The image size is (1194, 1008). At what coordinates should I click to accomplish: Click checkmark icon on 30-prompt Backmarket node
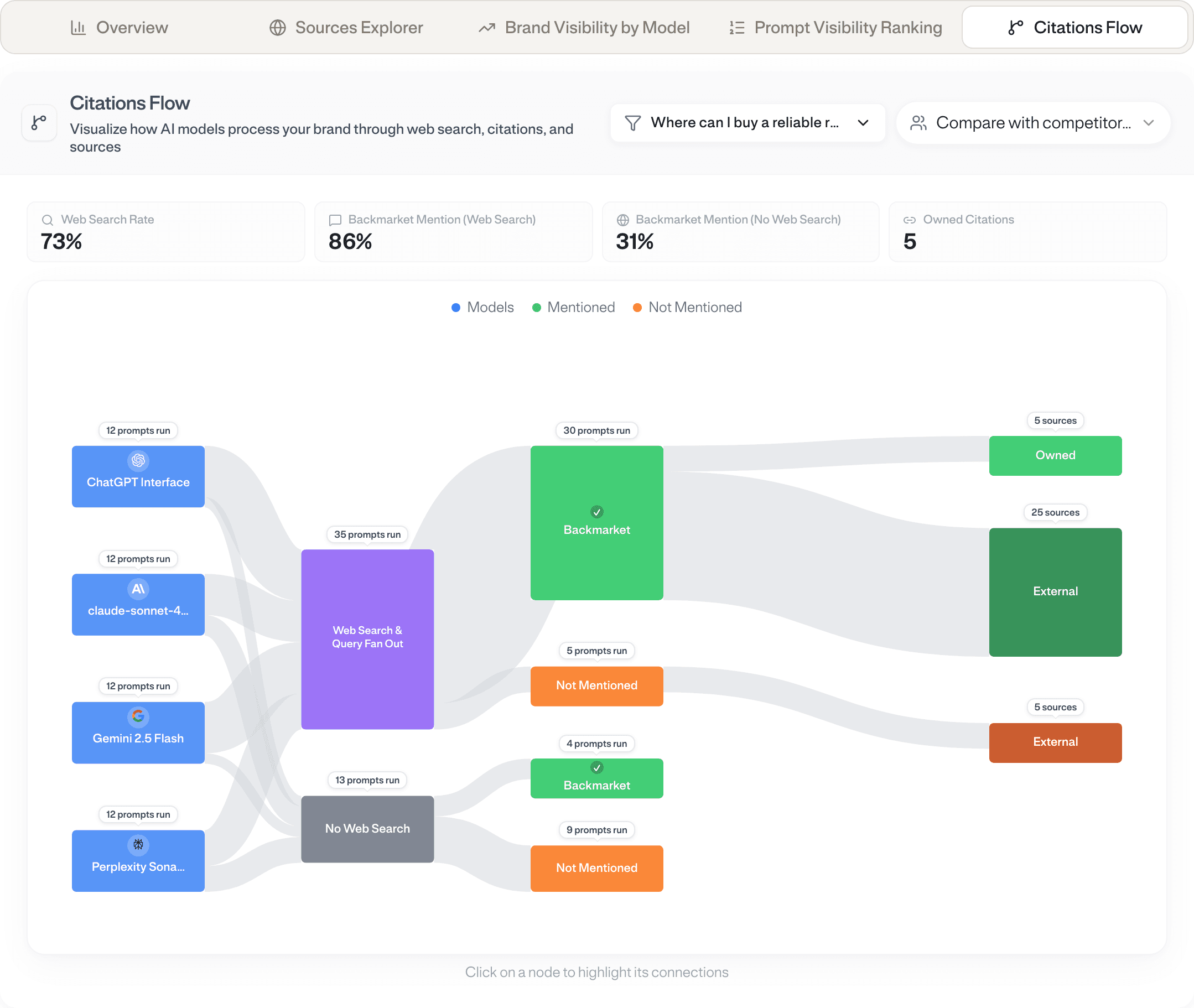coord(596,512)
